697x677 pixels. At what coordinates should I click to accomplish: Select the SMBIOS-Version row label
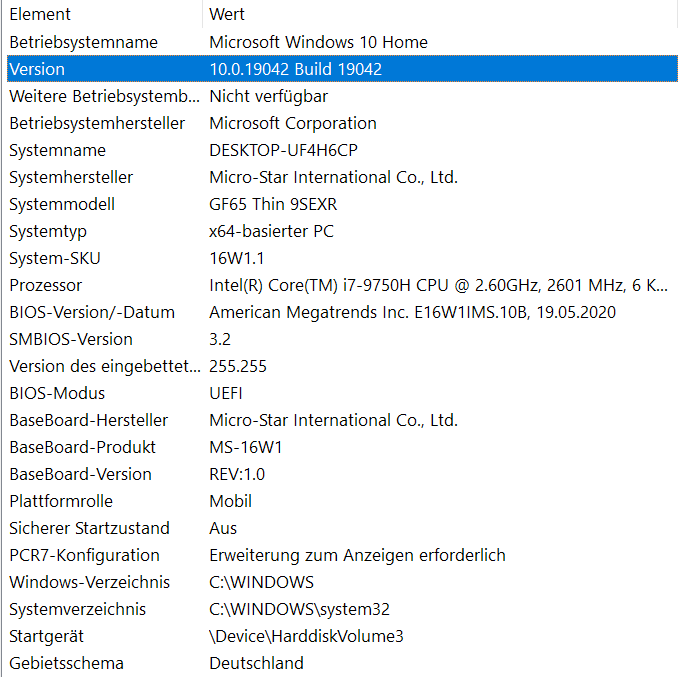(x=71, y=340)
